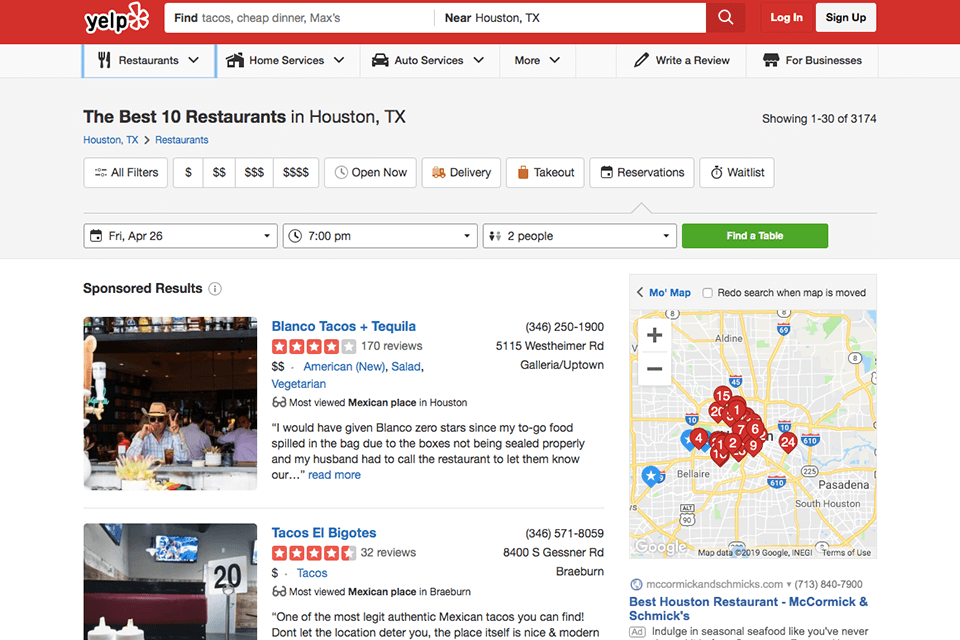The width and height of the screenshot is (960, 640).
Task: Toggle the Delivery filter
Action: (x=461, y=172)
